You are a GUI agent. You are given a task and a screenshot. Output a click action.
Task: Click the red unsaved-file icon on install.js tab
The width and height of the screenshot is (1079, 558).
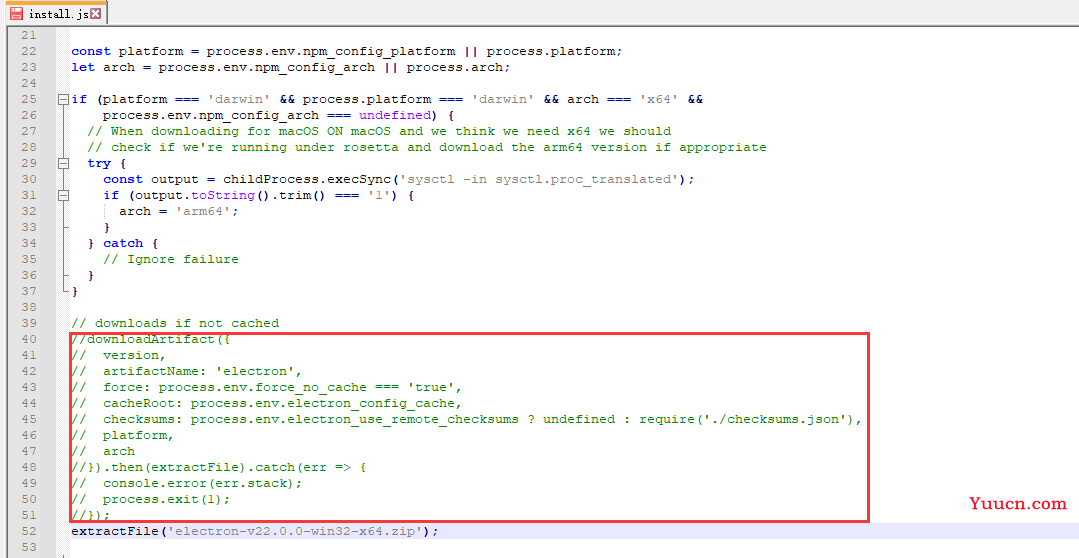[x=16, y=13]
